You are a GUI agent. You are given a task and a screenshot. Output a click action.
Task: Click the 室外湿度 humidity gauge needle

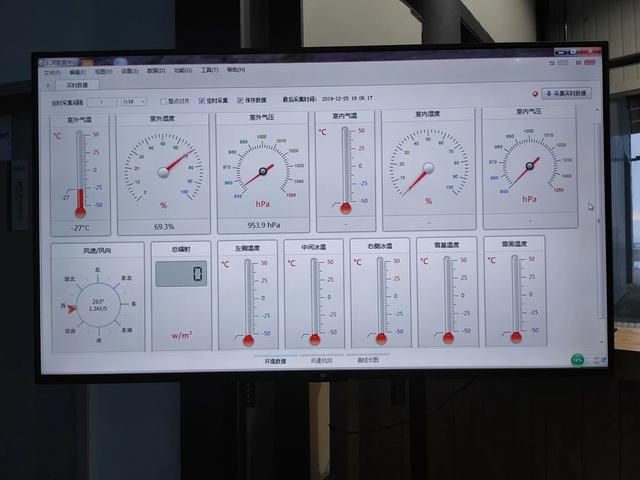tap(178, 162)
